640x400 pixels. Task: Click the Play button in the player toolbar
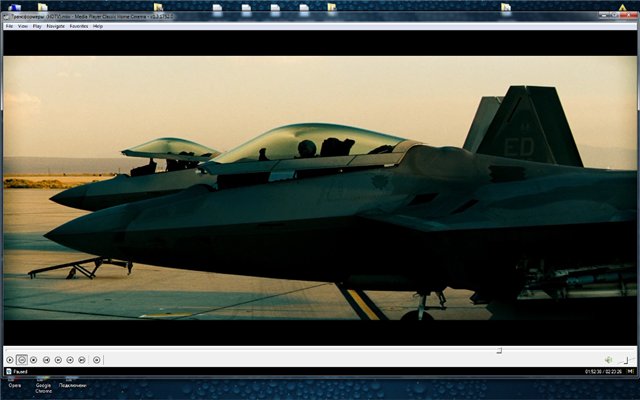(x=9, y=360)
